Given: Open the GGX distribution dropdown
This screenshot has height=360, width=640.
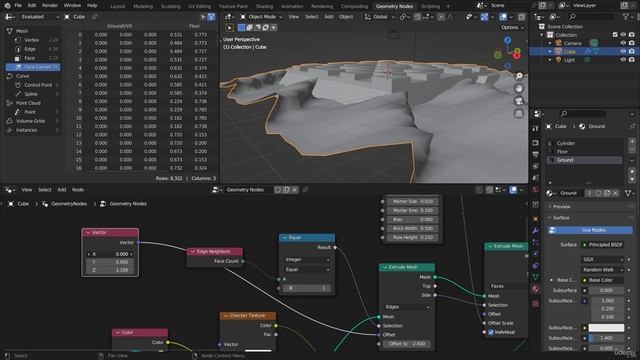Looking at the screenshot, I should (x=602, y=260).
